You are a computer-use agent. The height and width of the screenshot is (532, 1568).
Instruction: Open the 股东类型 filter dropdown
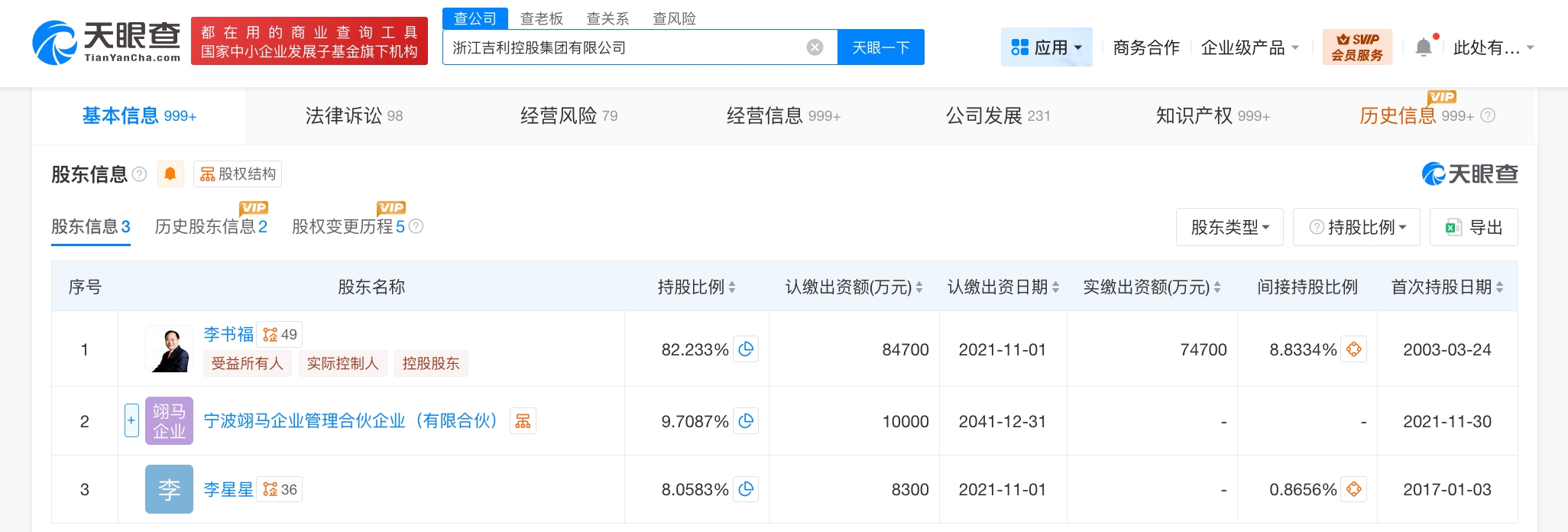(x=1229, y=227)
